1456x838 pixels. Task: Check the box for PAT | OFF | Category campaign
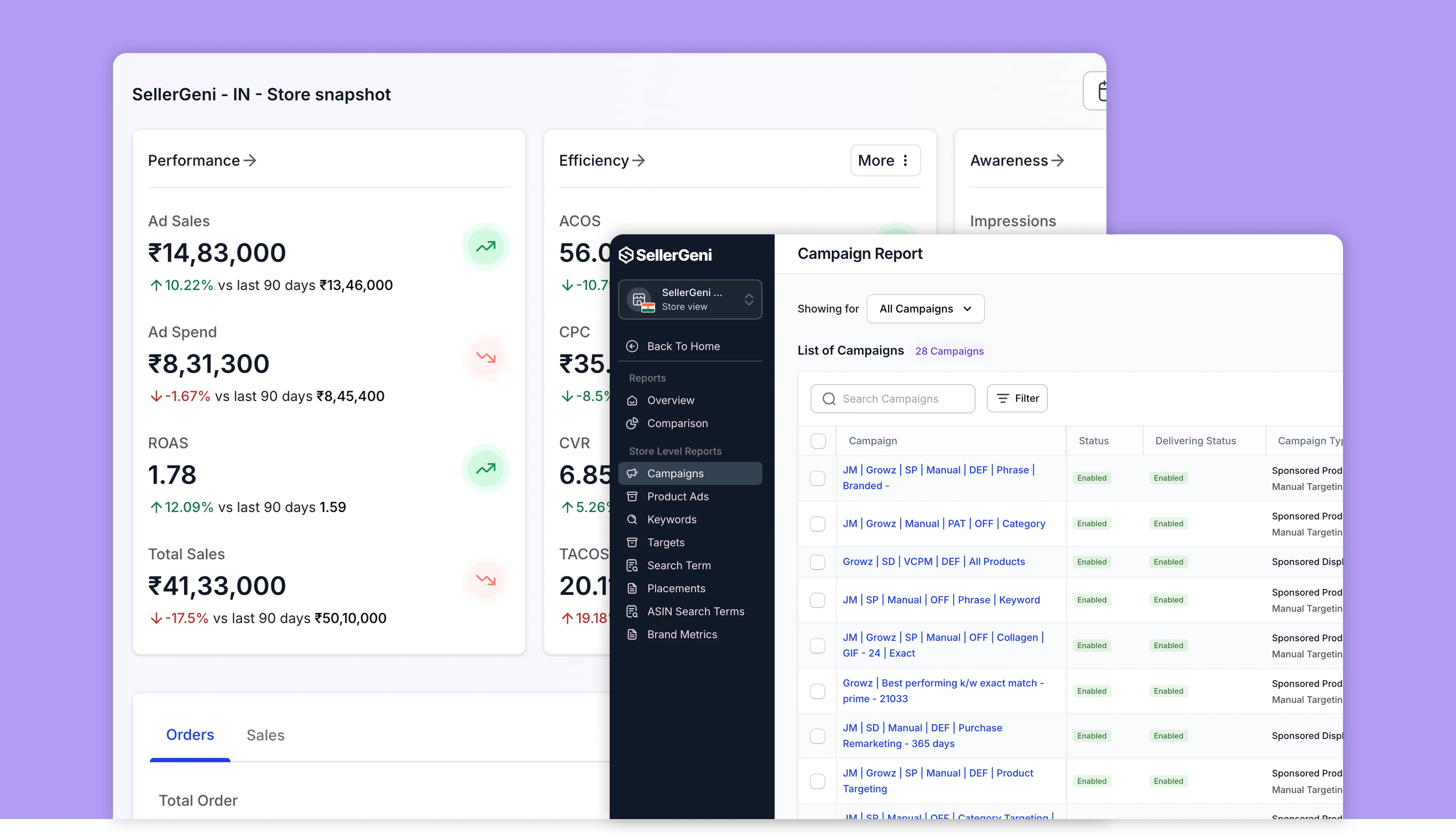pos(817,524)
